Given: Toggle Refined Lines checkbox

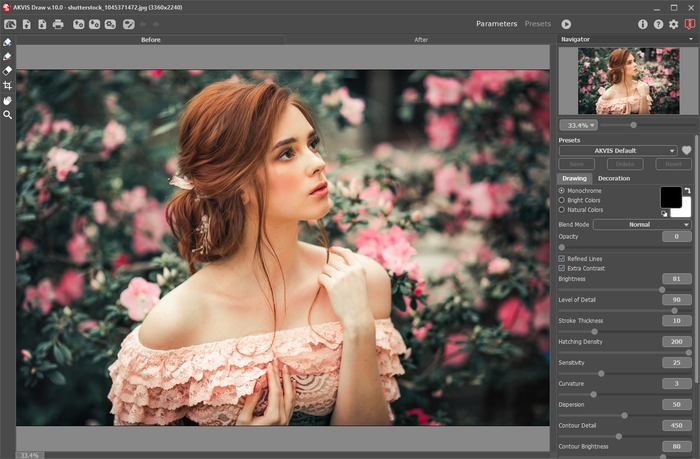Looking at the screenshot, I should click(562, 259).
